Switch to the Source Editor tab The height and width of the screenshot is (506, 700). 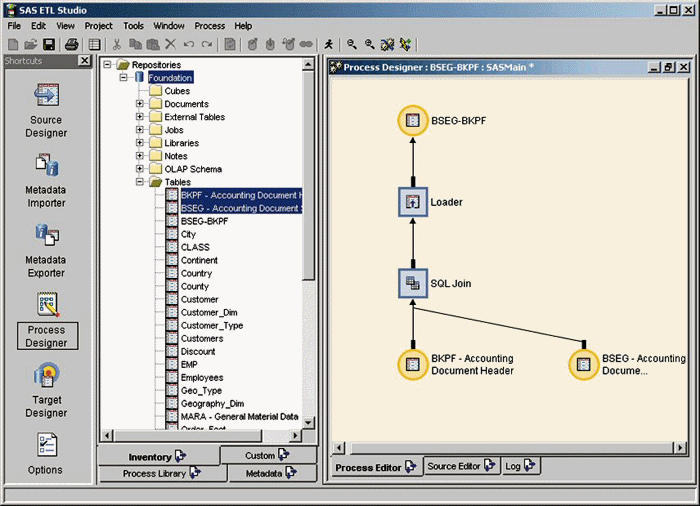click(x=461, y=466)
